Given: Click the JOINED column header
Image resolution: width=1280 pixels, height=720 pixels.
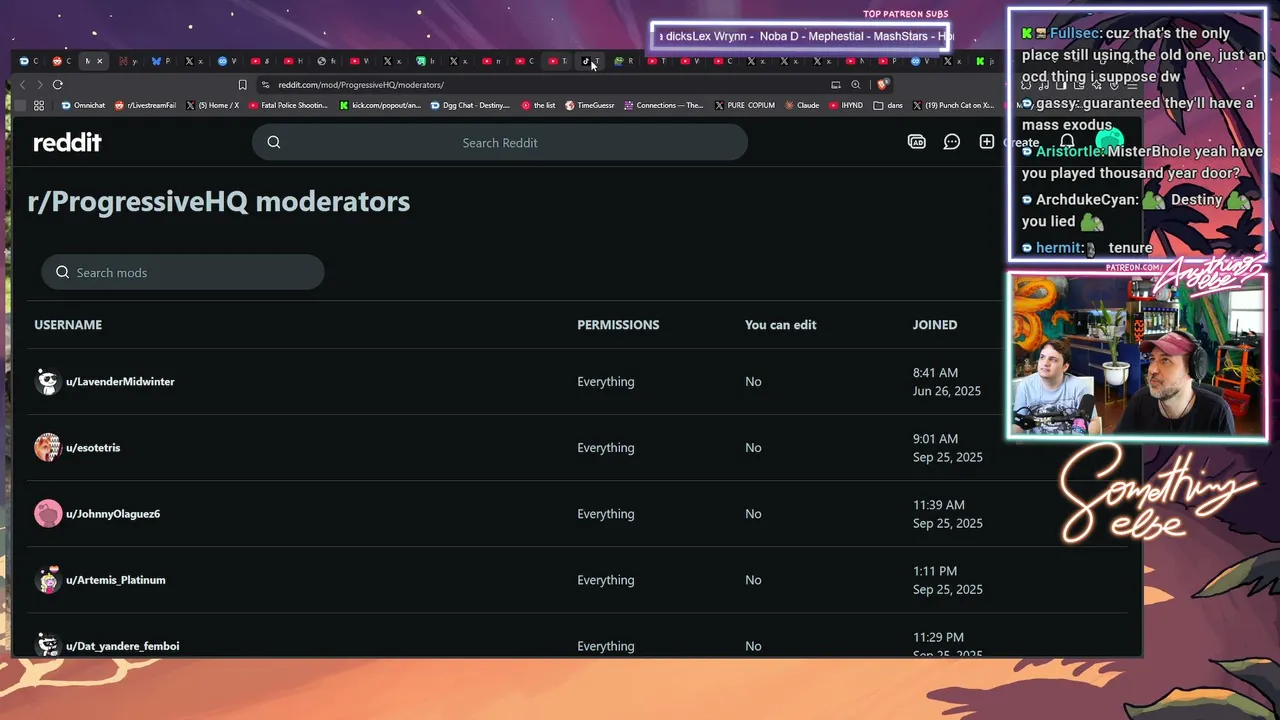Looking at the screenshot, I should 935,324.
